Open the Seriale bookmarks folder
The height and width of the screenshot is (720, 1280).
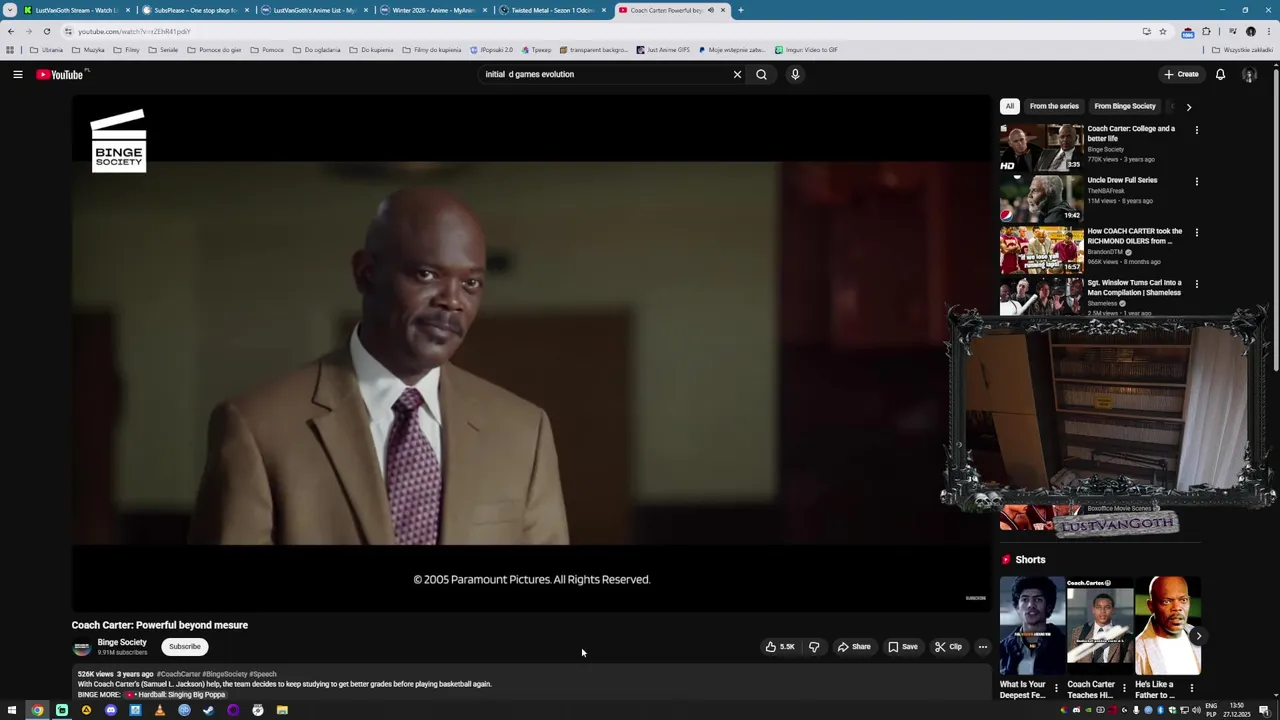pos(163,50)
